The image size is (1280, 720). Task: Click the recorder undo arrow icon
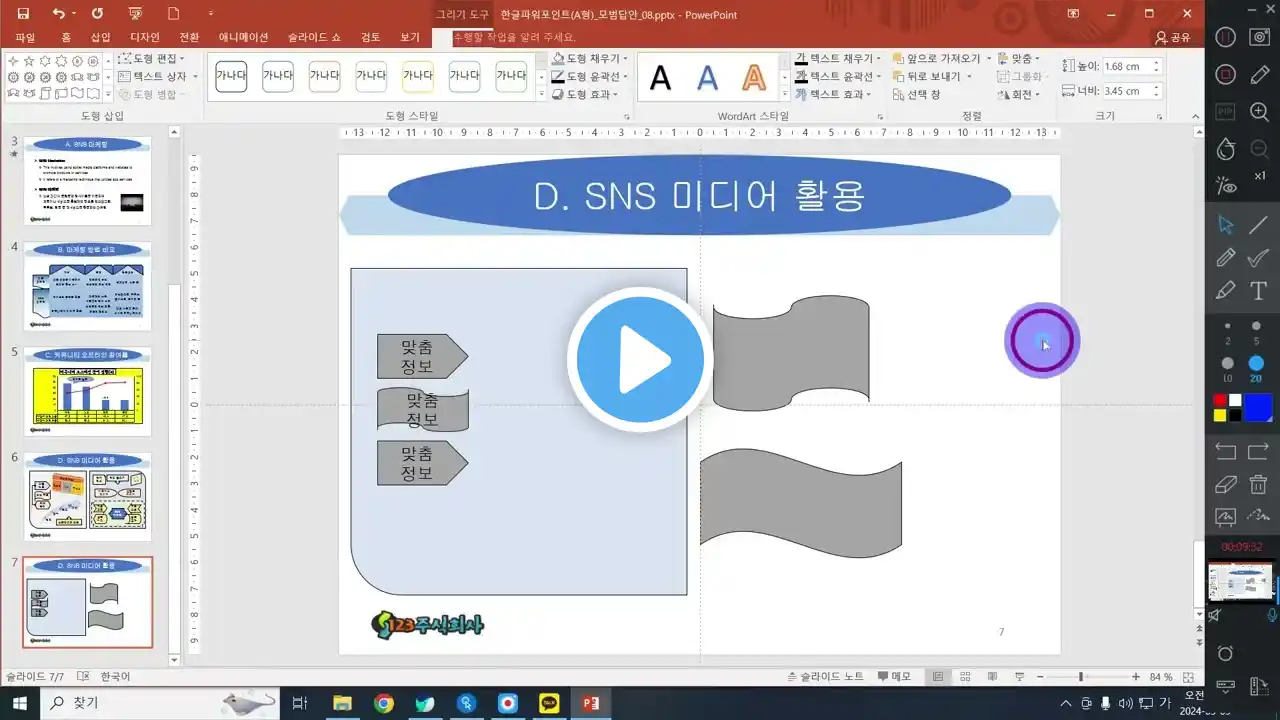coord(1226,451)
